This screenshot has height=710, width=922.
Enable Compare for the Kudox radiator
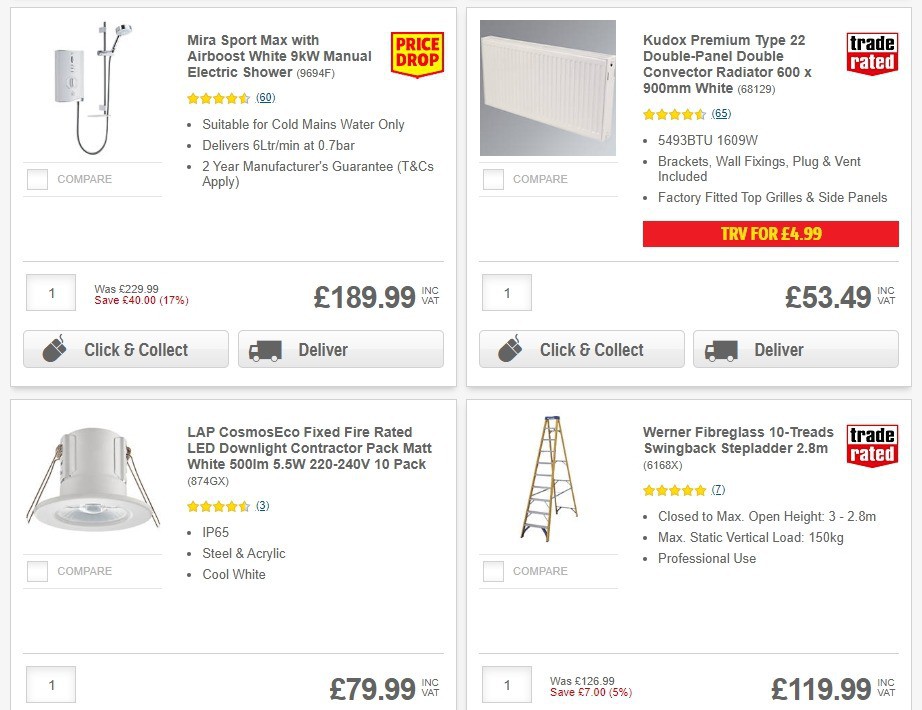coord(493,179)
